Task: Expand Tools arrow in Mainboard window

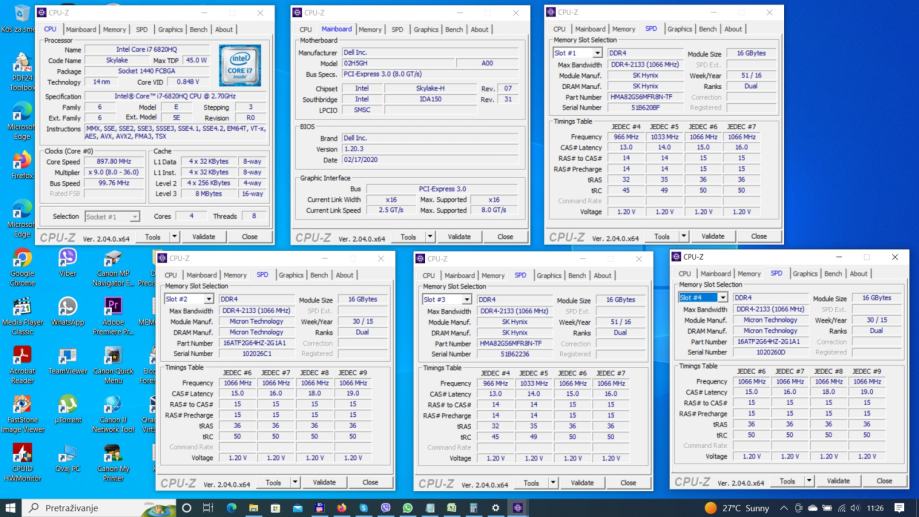Action: tap(430, 237)
